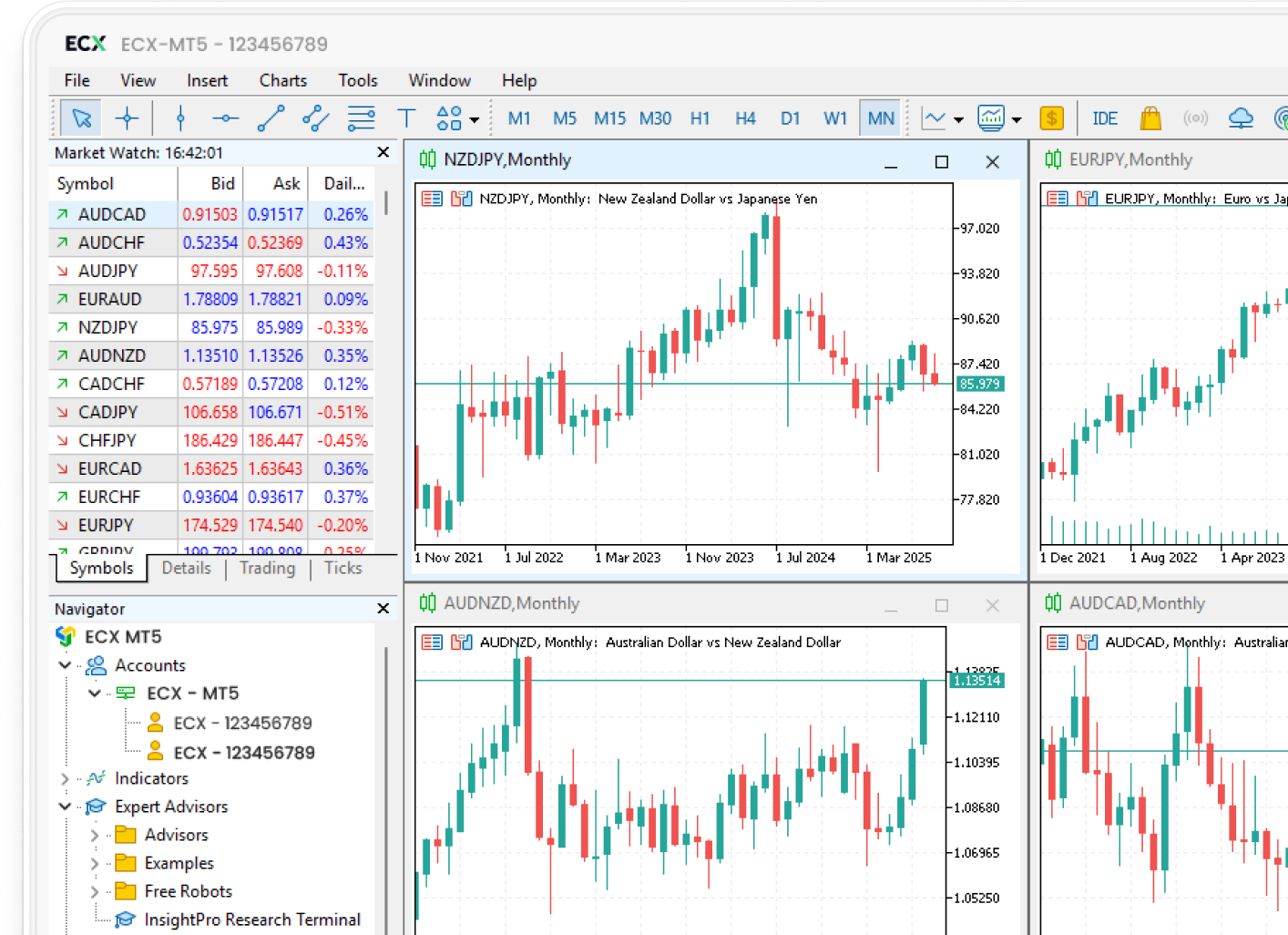Select AUDCAD row in Market Watch
The width and height of the screenshot is (1288, 935).
point(112,214)
